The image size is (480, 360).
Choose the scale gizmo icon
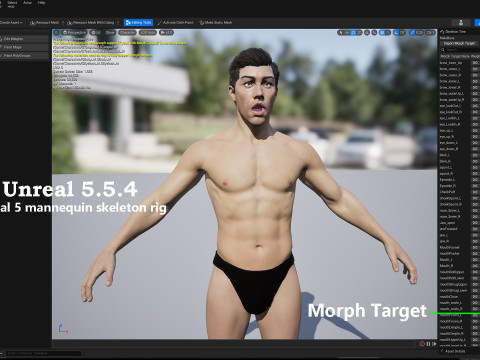360,32
